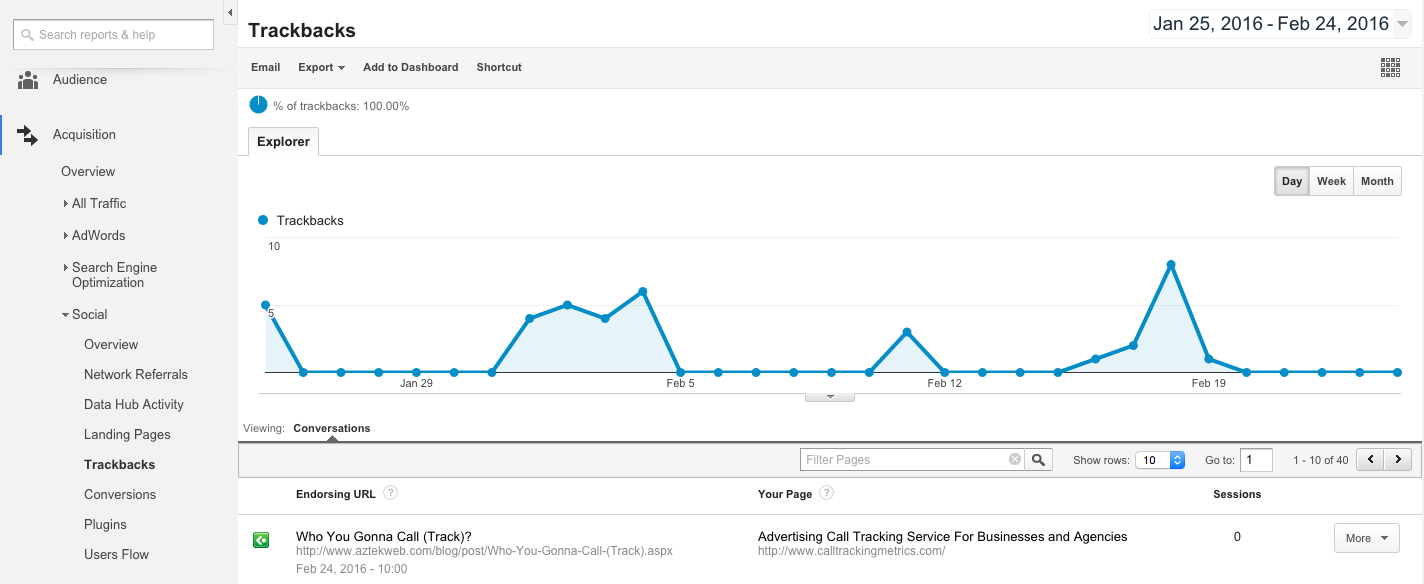The image size is (1424, 584).
Task: Click Add to Dashboard
Action: (410, 67)
